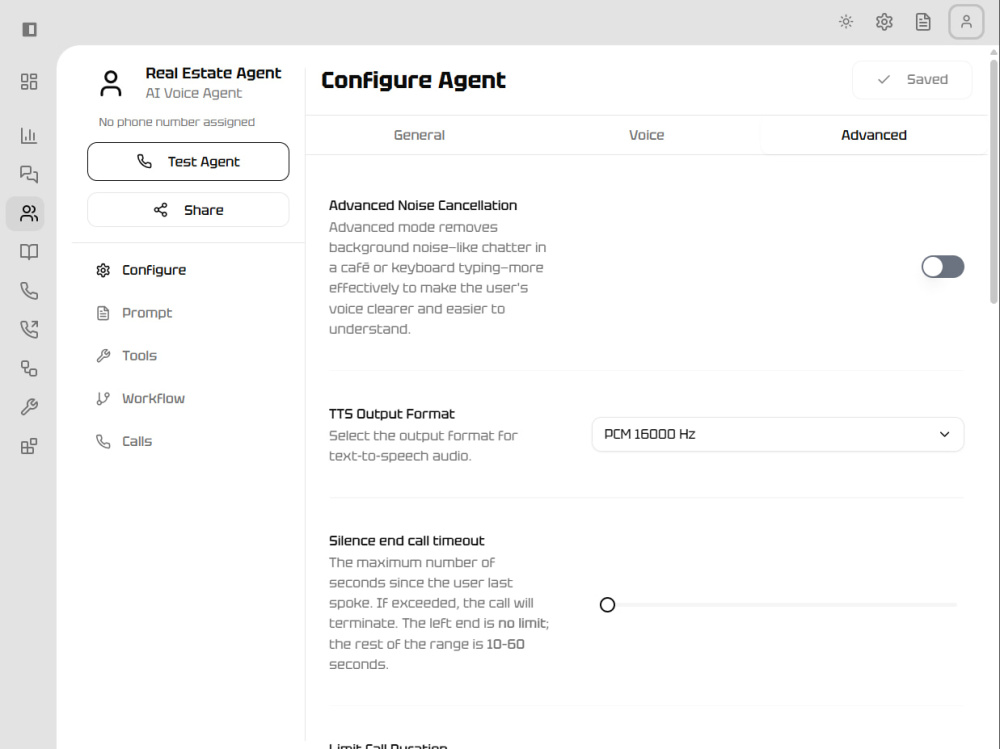Image resolution: width=1000 pixels, height=749 pixels.
Task: Click the 'Silence end call timeout' label
Action: 406,541
